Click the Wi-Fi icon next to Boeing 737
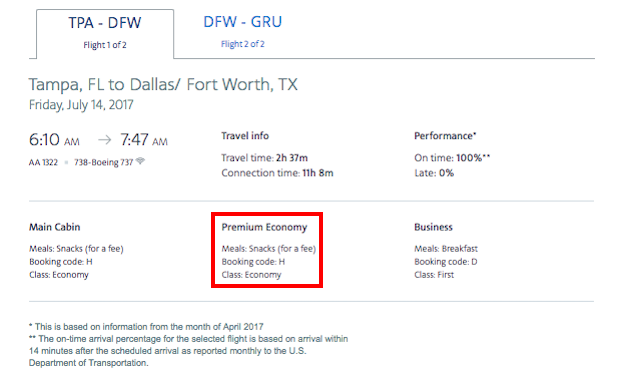620x376 pixels. click(x=140, y=161)
